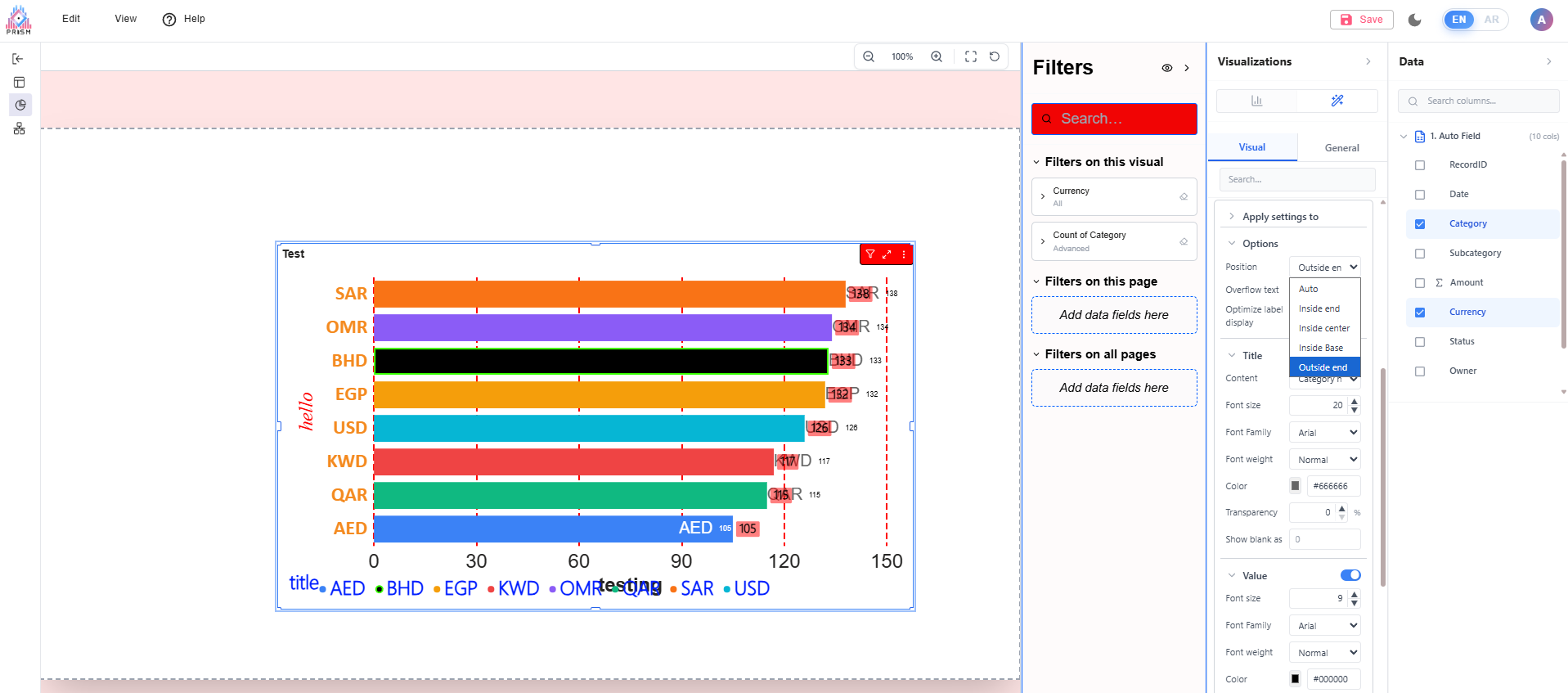Turn off the Value toggle switch
The width and height of the screenshot is (1568, 693).
coord(1350,575)
